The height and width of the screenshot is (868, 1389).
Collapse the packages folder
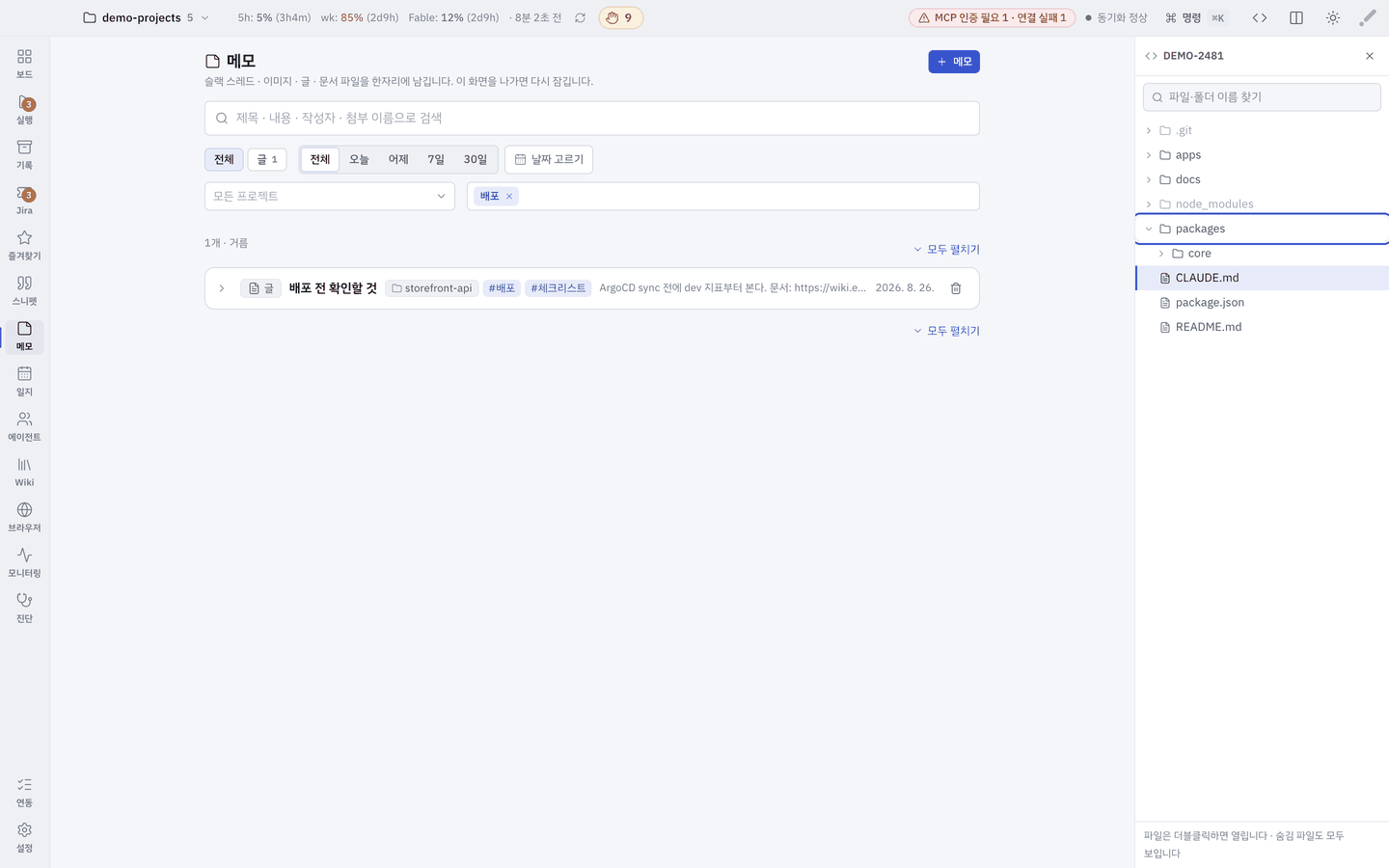1262,229
